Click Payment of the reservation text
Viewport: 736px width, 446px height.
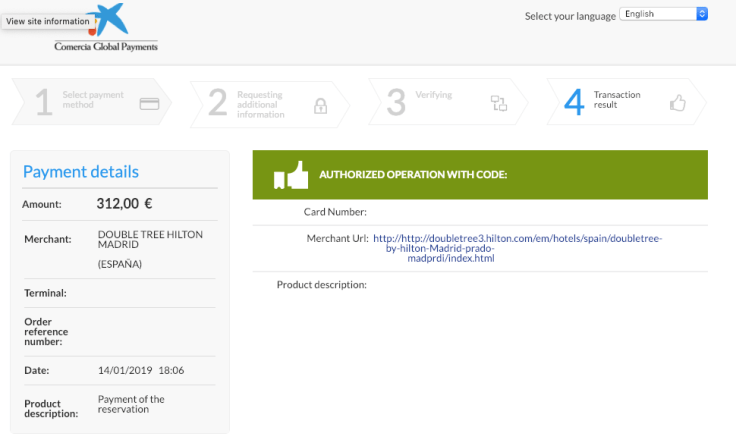pos(131,404)
